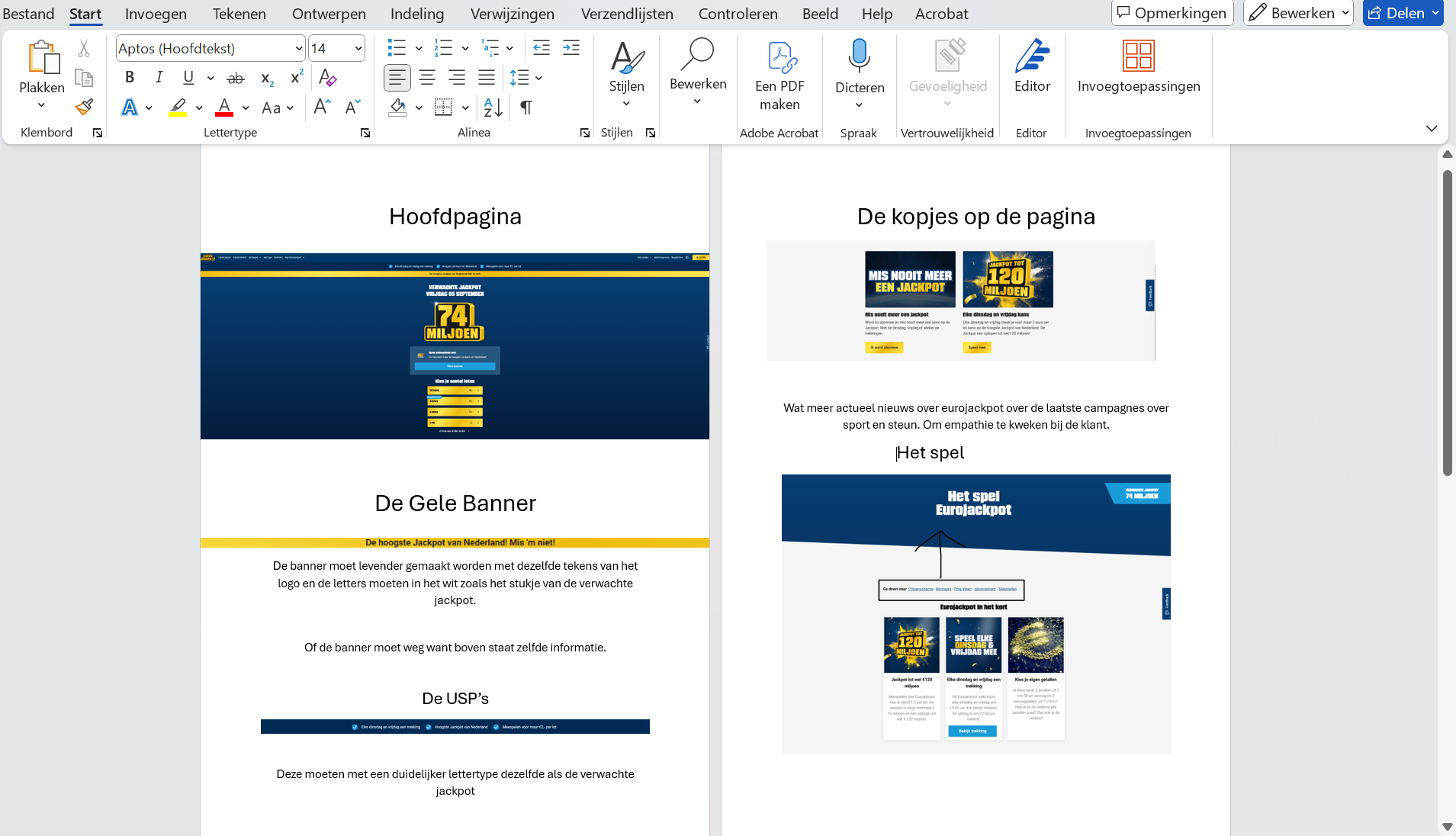Center align the paragraph
This screenshot has width=1456, height=836.
pos(427,78)
